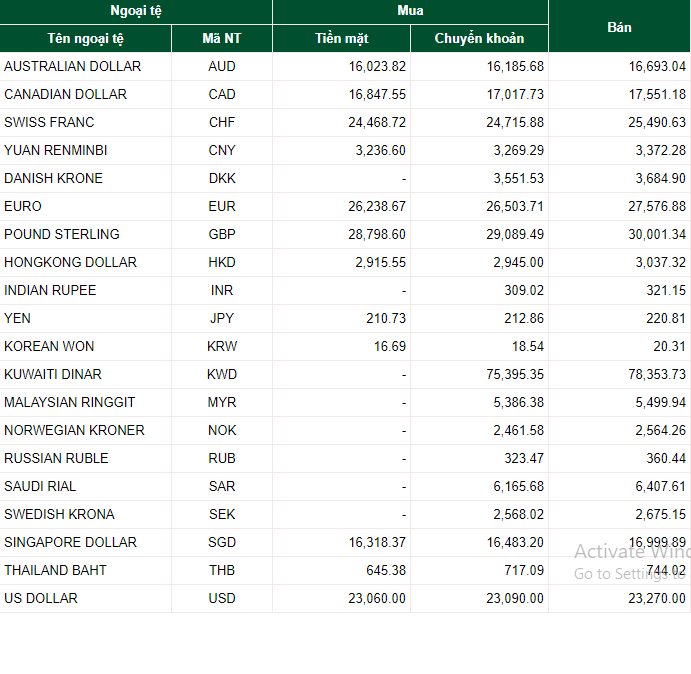The height and width of the screenshot is (674, 691).
Task: Select the CNY currency code cell
Action: (222, 150)
